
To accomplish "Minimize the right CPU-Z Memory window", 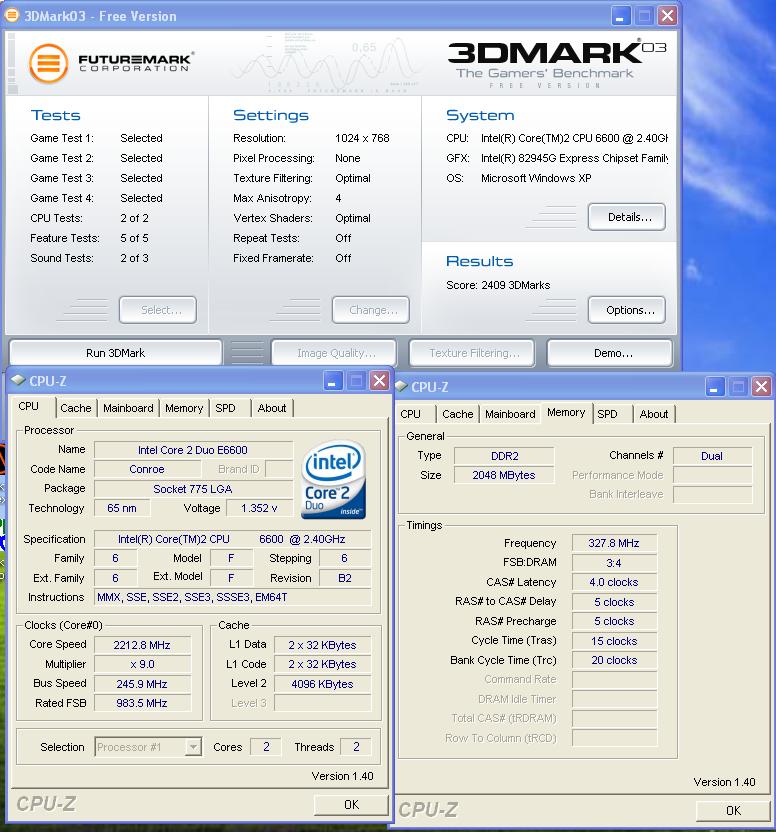I will (714, 387).
